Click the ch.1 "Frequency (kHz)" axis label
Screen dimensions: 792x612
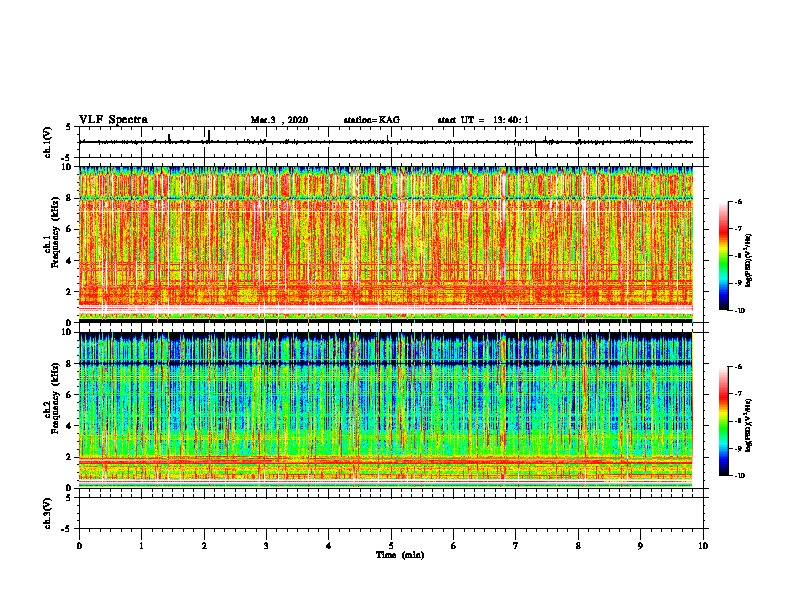(55, 233)
